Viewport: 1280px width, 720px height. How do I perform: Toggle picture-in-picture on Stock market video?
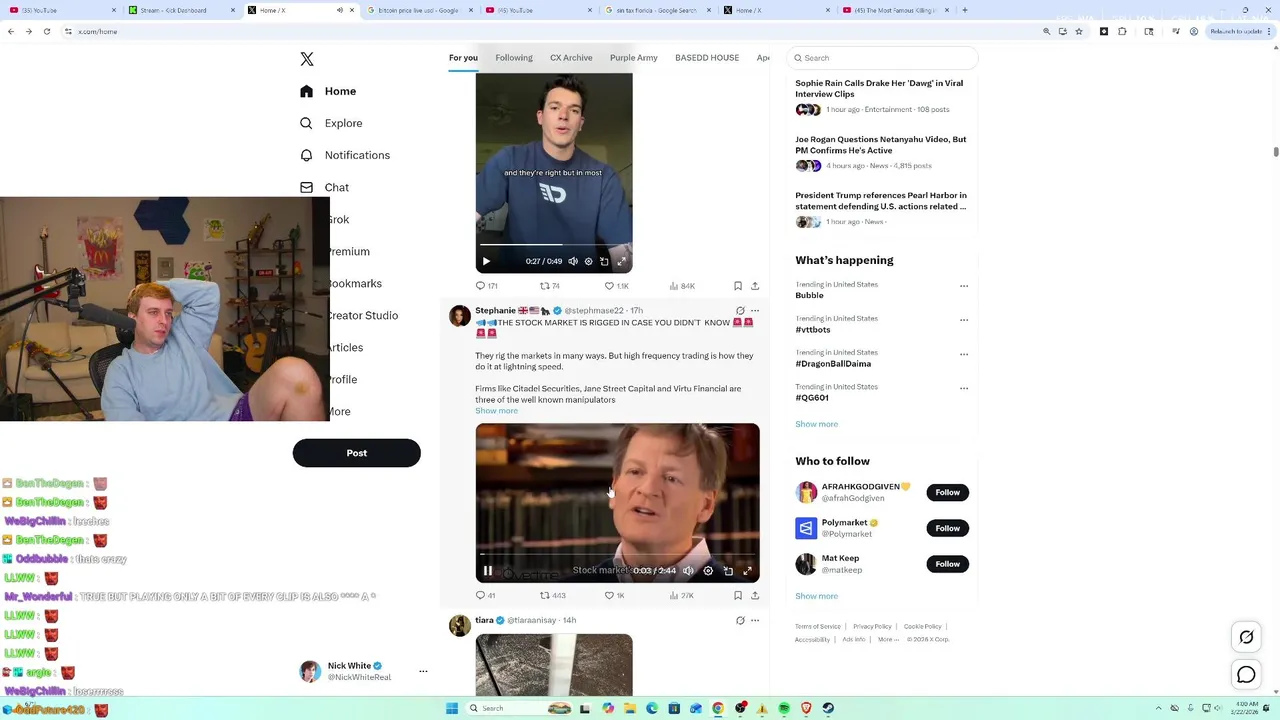[728, 571]
